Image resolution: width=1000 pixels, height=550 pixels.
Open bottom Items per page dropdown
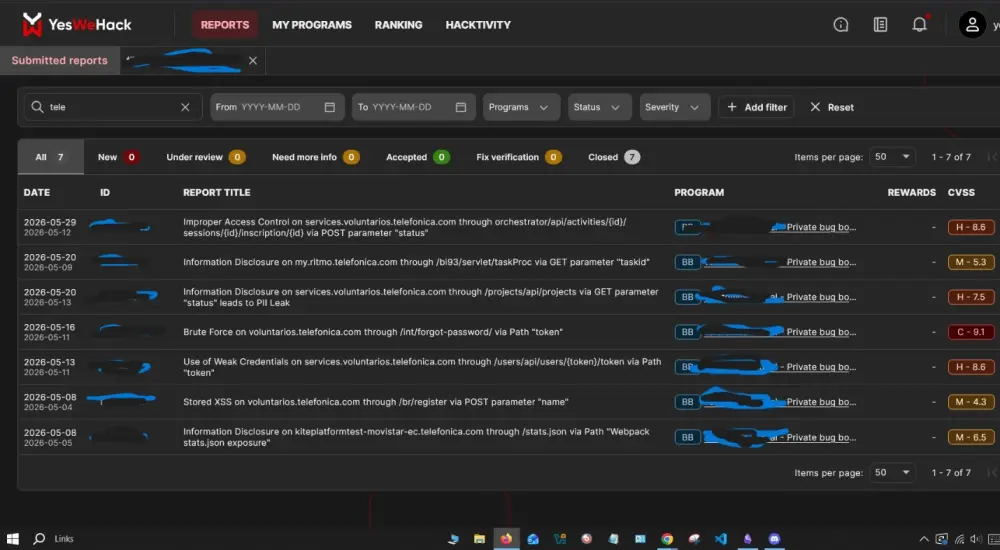tap(892, 473)
